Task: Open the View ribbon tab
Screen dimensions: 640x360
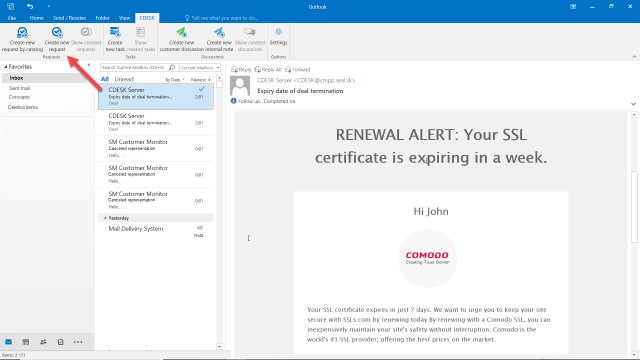Action: 124,18
